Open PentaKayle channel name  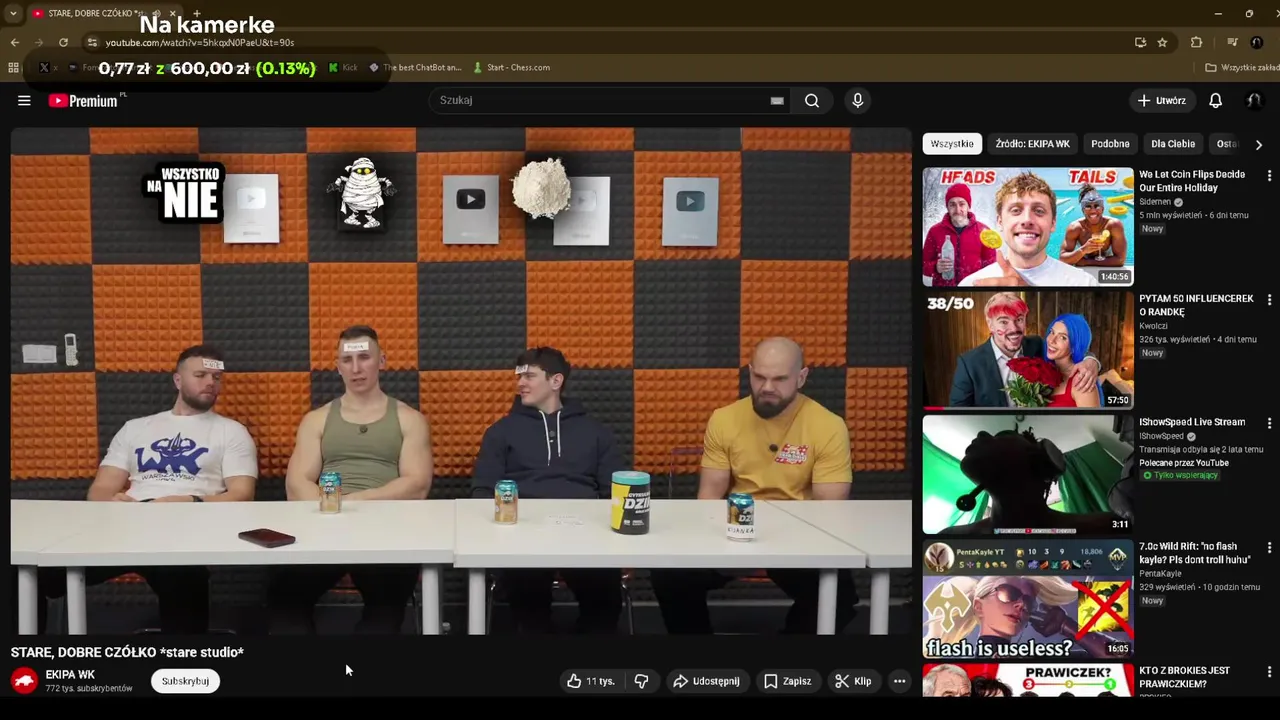[x=1160, y=574]
